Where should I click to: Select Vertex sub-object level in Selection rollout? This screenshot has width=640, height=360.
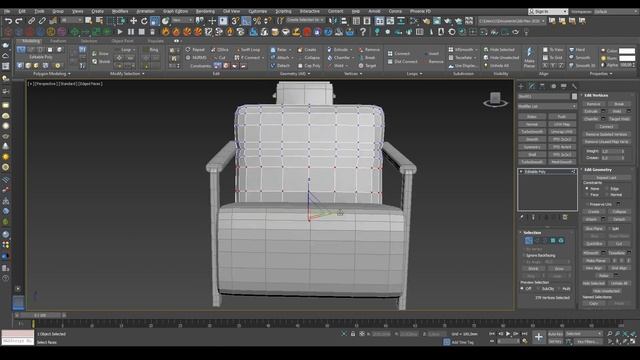(529, 241)
